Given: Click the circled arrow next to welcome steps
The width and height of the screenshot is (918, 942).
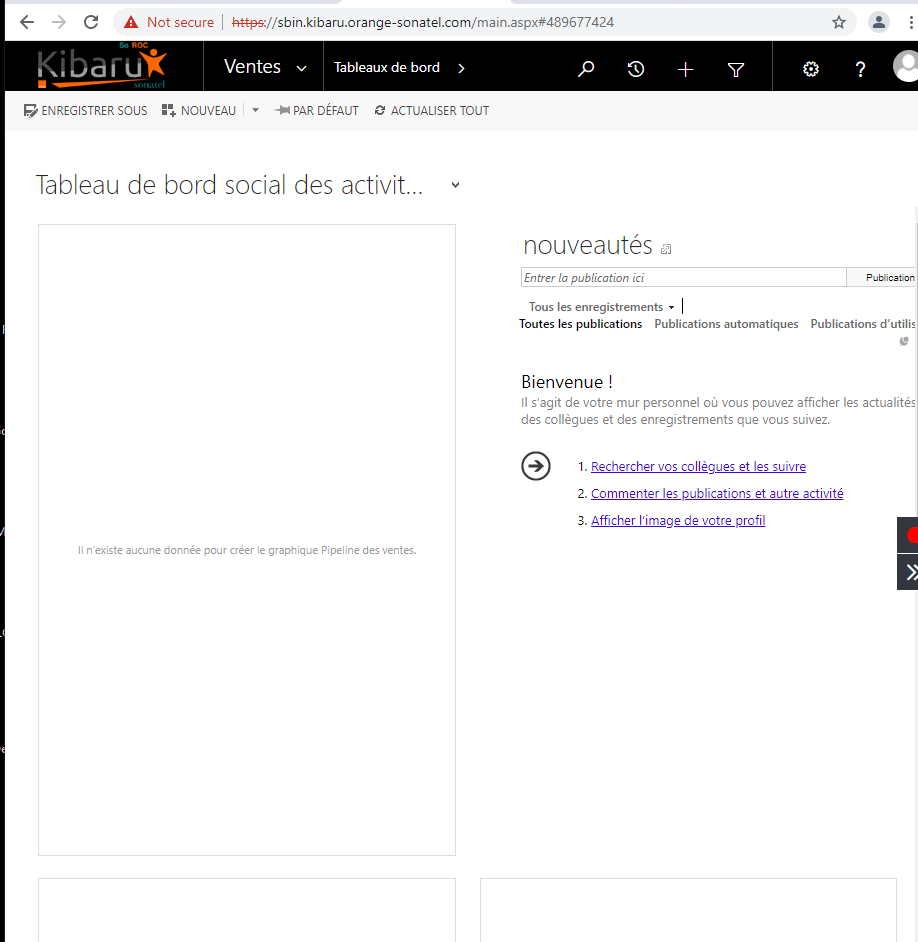Looking at the screenshot, I should 536,466.
